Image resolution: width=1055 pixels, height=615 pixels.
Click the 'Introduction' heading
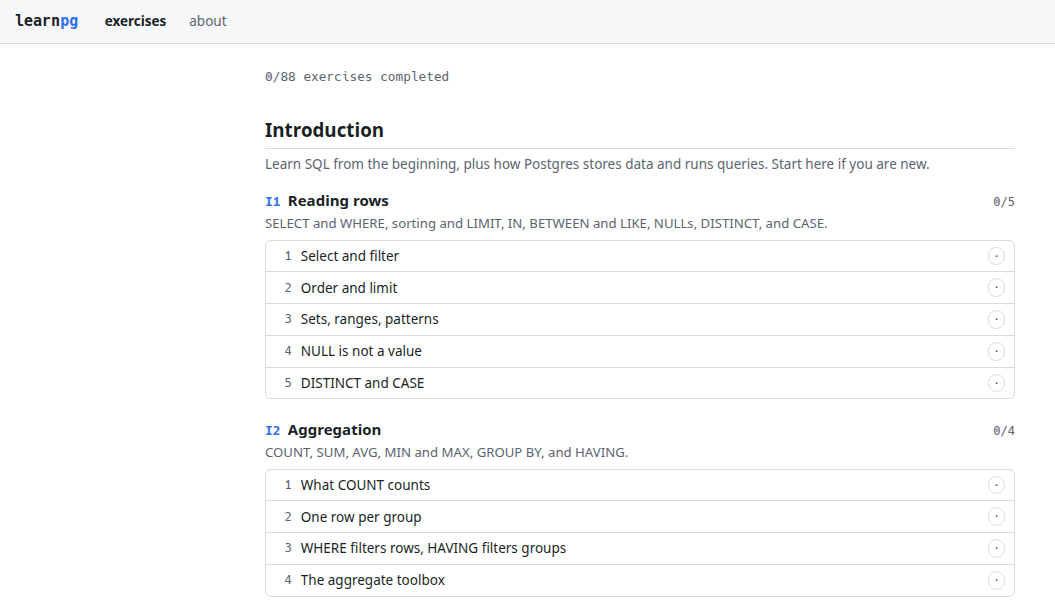pyautogui.click(x=324, y=130)
